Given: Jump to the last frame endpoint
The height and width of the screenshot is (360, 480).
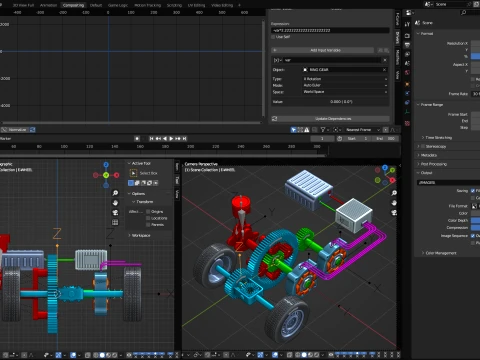Looking at the screenshot, I should click(185, 138).
